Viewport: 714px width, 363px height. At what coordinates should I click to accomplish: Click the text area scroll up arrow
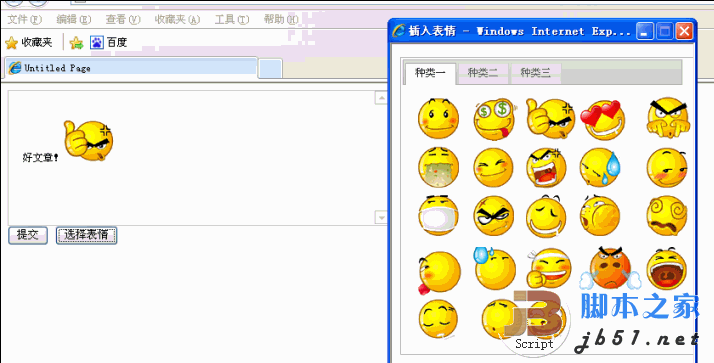pos(381,98)
